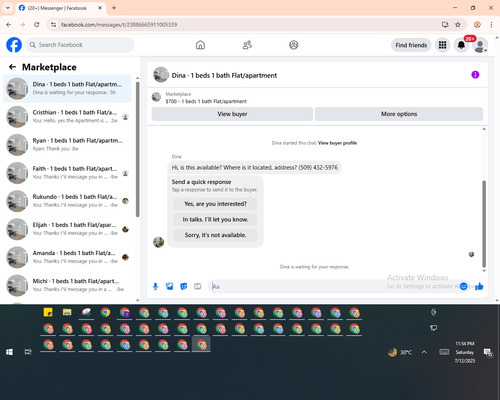Open a new browser tab
This screenshot has height=400, width=500.
pos(114,8)
